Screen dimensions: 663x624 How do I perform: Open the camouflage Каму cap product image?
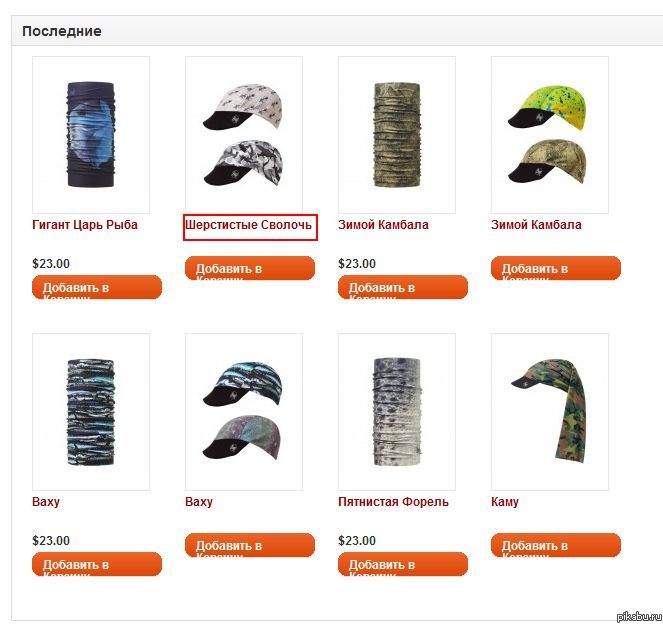click(x=550, y=412)
